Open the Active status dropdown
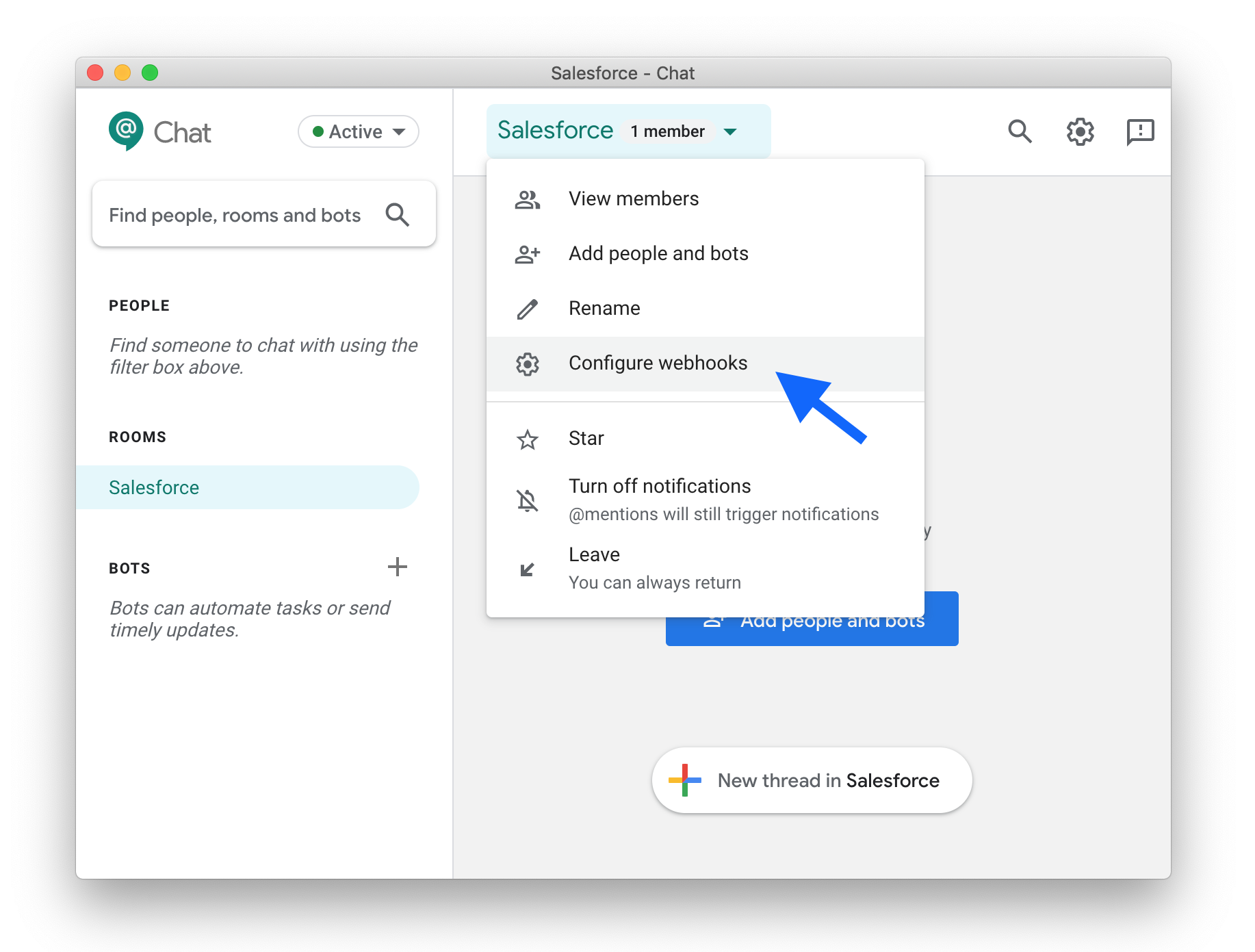Screen dimensions: 1255x952 pyautogui.click(x=359, y=131)
